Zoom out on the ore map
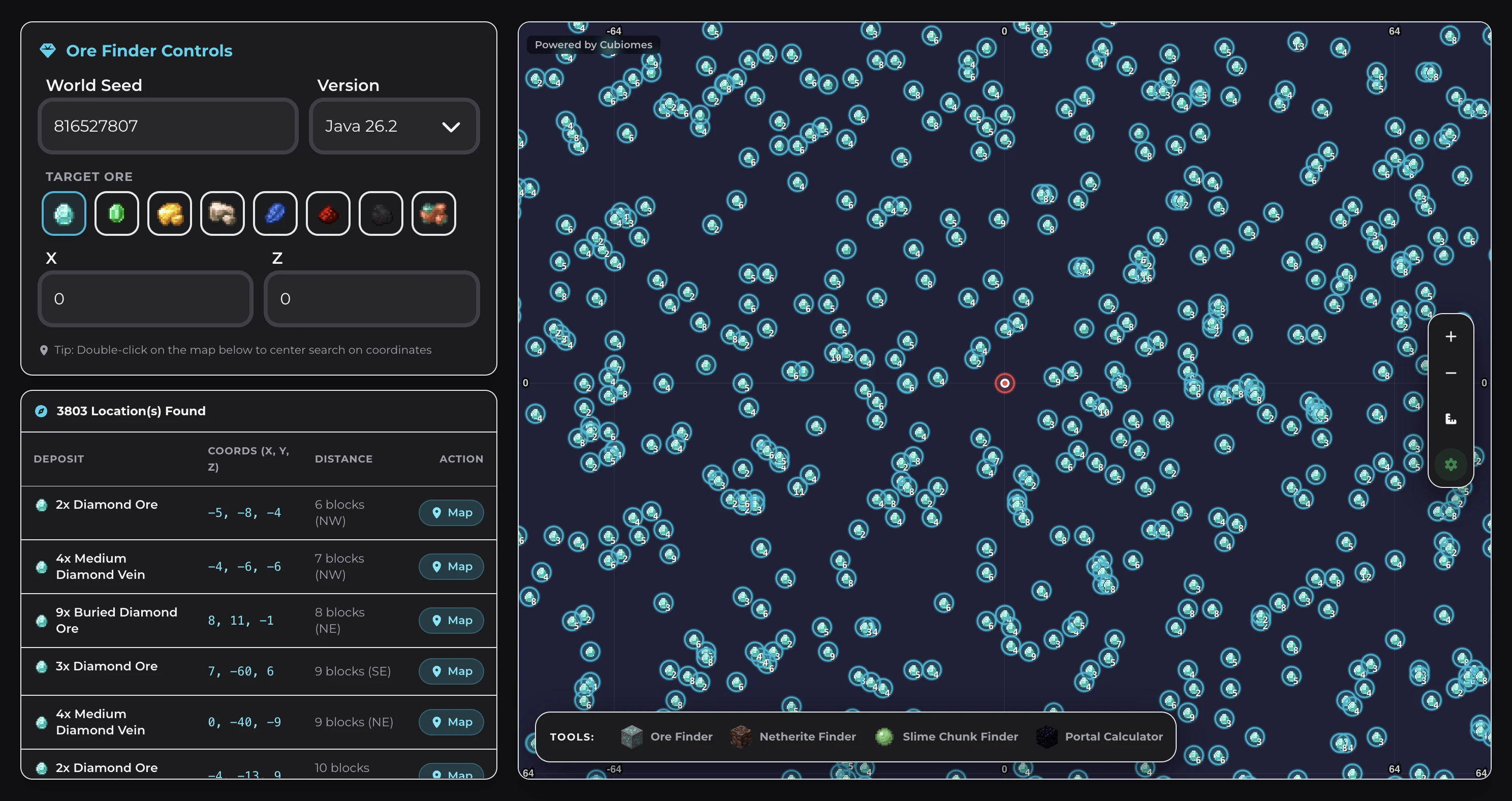 click(x=1451, y=373)
